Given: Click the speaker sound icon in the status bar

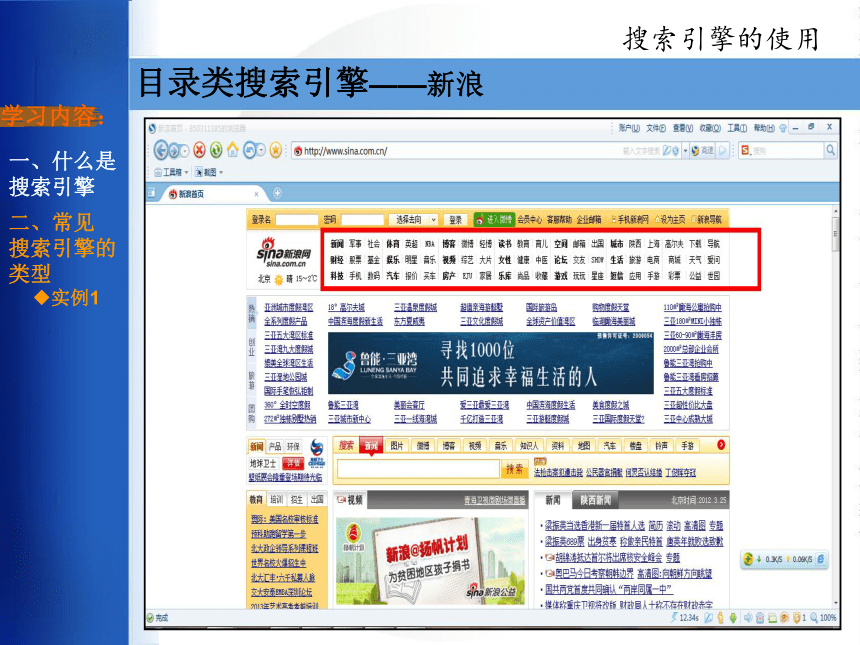Looking at the screenshot, I should tap(748, 618).
